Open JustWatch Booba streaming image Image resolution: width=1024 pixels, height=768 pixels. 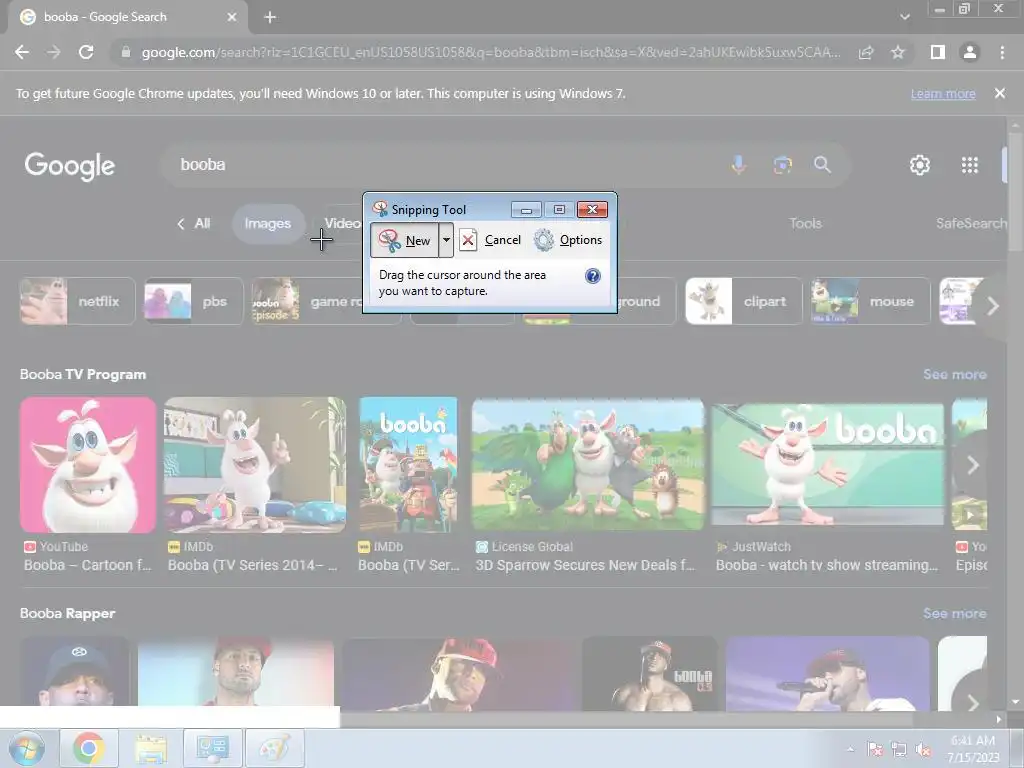(x=827, y=464)
